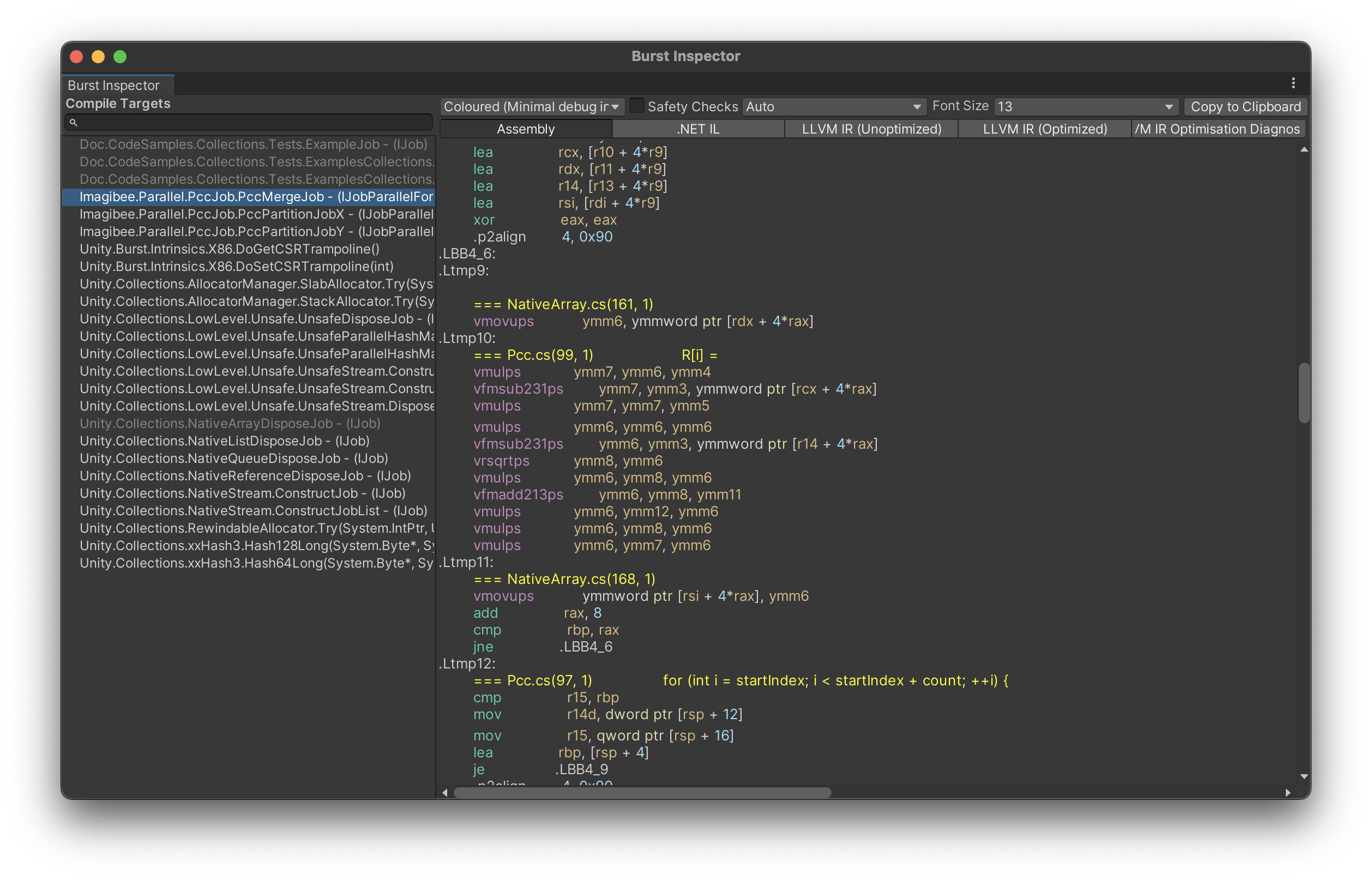This screenshot has width=1372, height=880.
Task: Click the jne .LBB4_6 instruction
Action: tap(543, 647)
